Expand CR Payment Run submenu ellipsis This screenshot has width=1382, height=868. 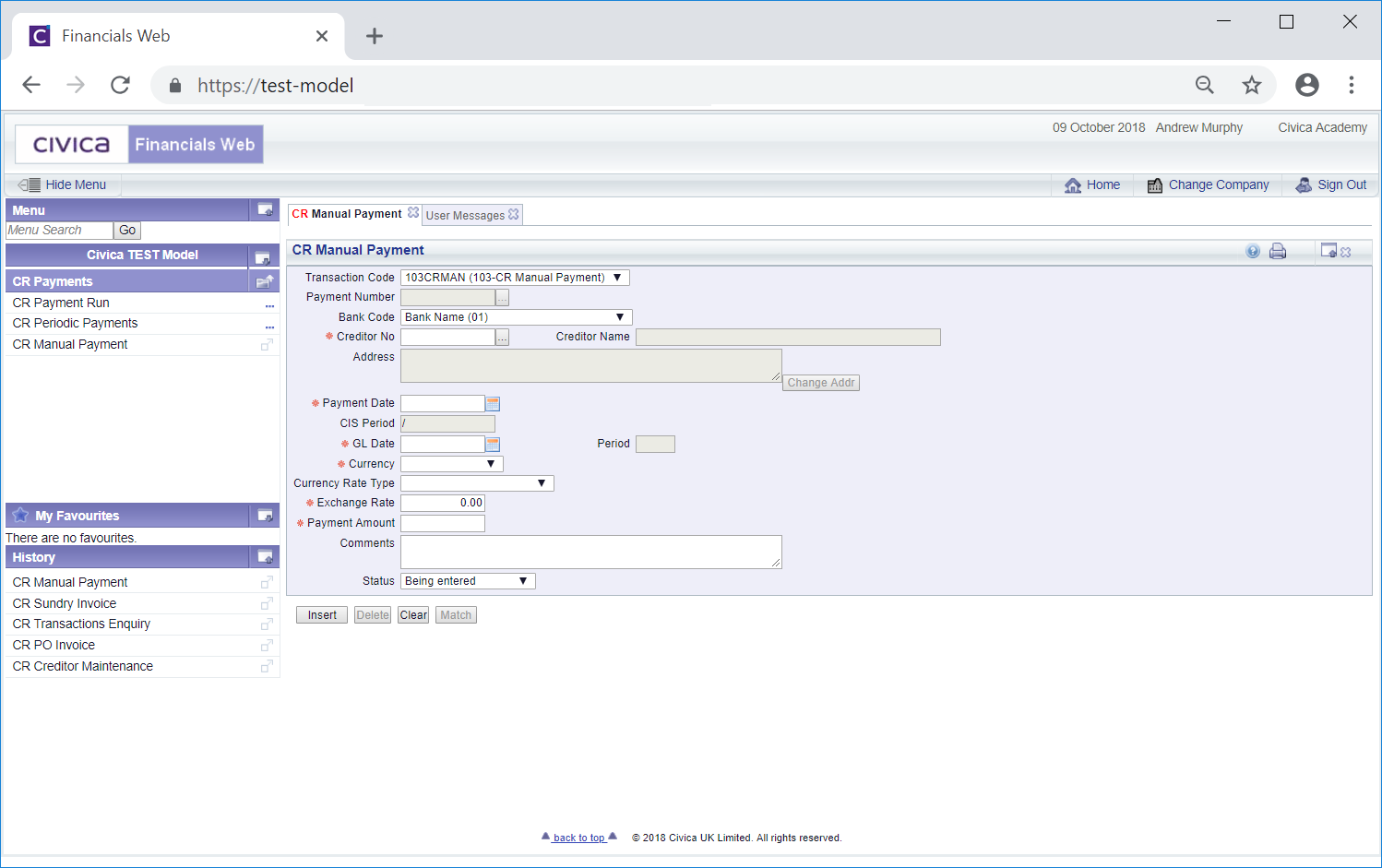tap(269, 305)
